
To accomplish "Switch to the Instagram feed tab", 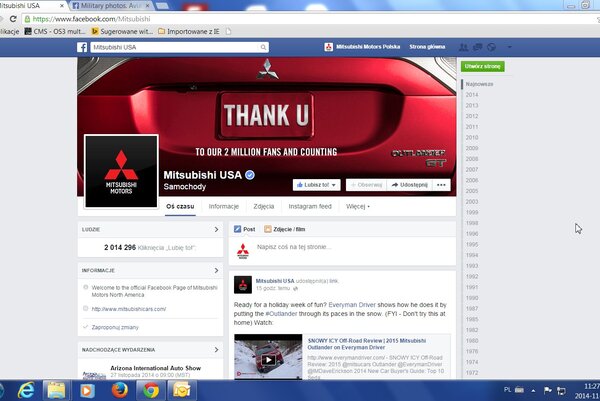I will click(x=310, y=206).
